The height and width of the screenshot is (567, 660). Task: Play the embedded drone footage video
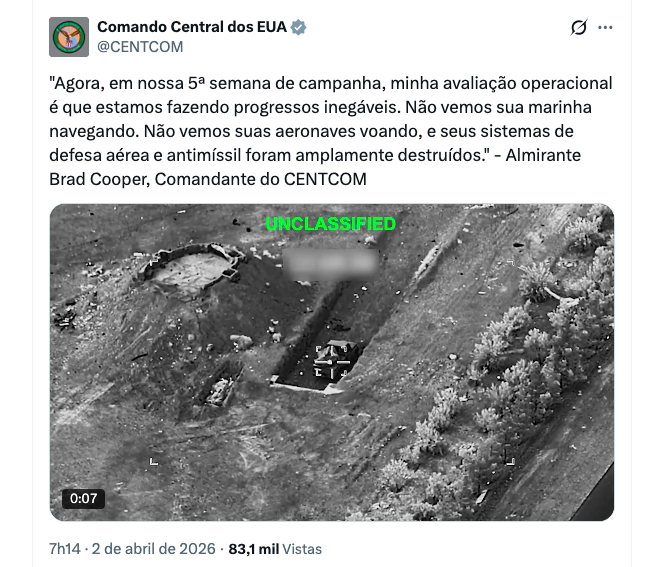pyautogui.click(x=332, y=362)
